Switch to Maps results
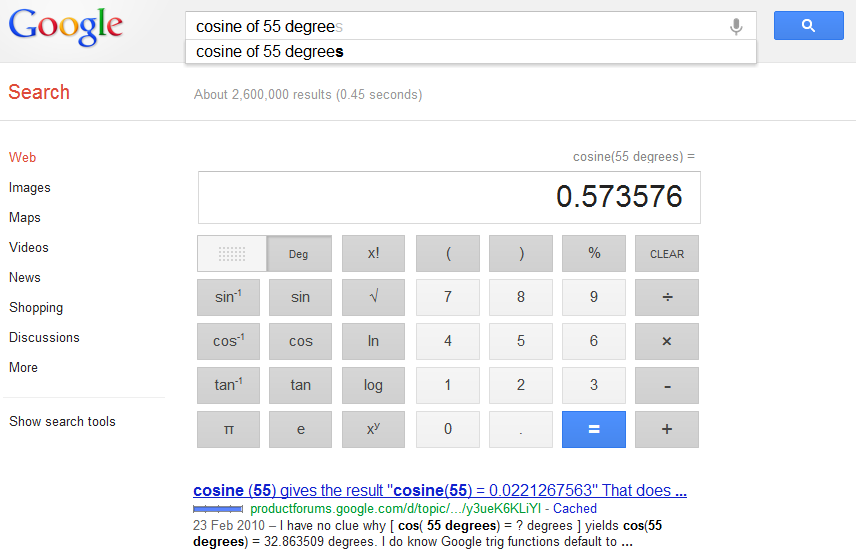 coord(25,217)
